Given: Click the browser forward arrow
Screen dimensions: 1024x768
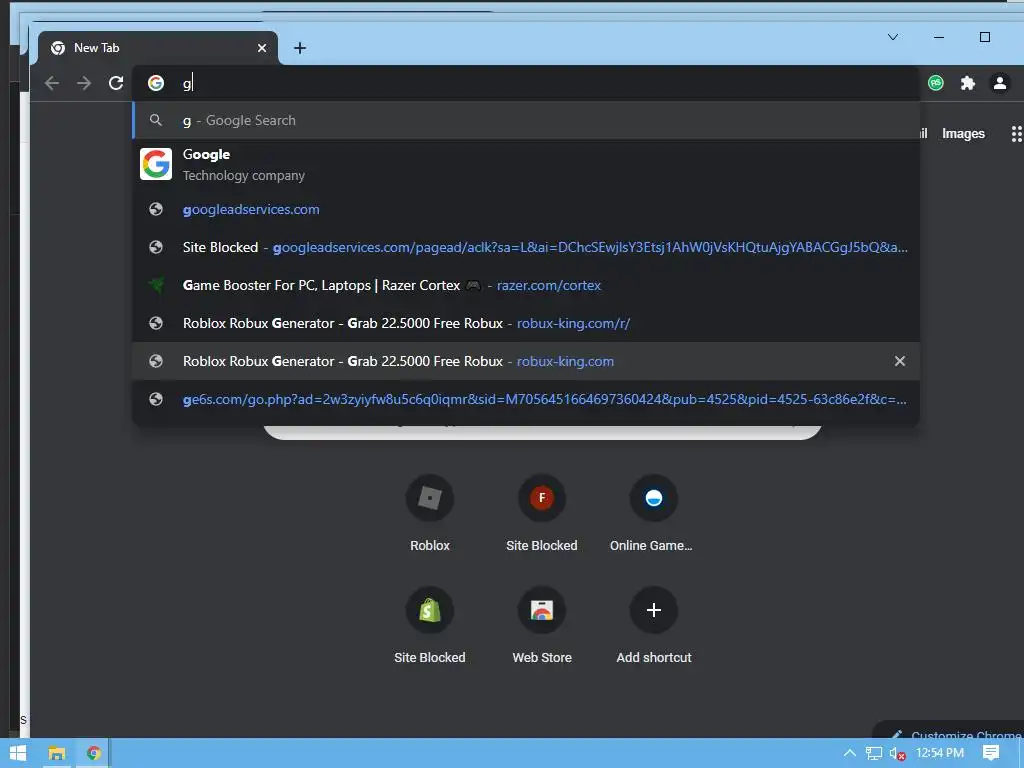Looking at the screenshot, I should (84, 83).
